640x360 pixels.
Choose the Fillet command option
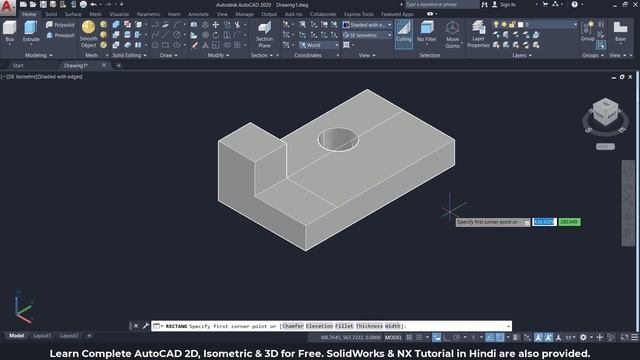click(x=344, y=326)
